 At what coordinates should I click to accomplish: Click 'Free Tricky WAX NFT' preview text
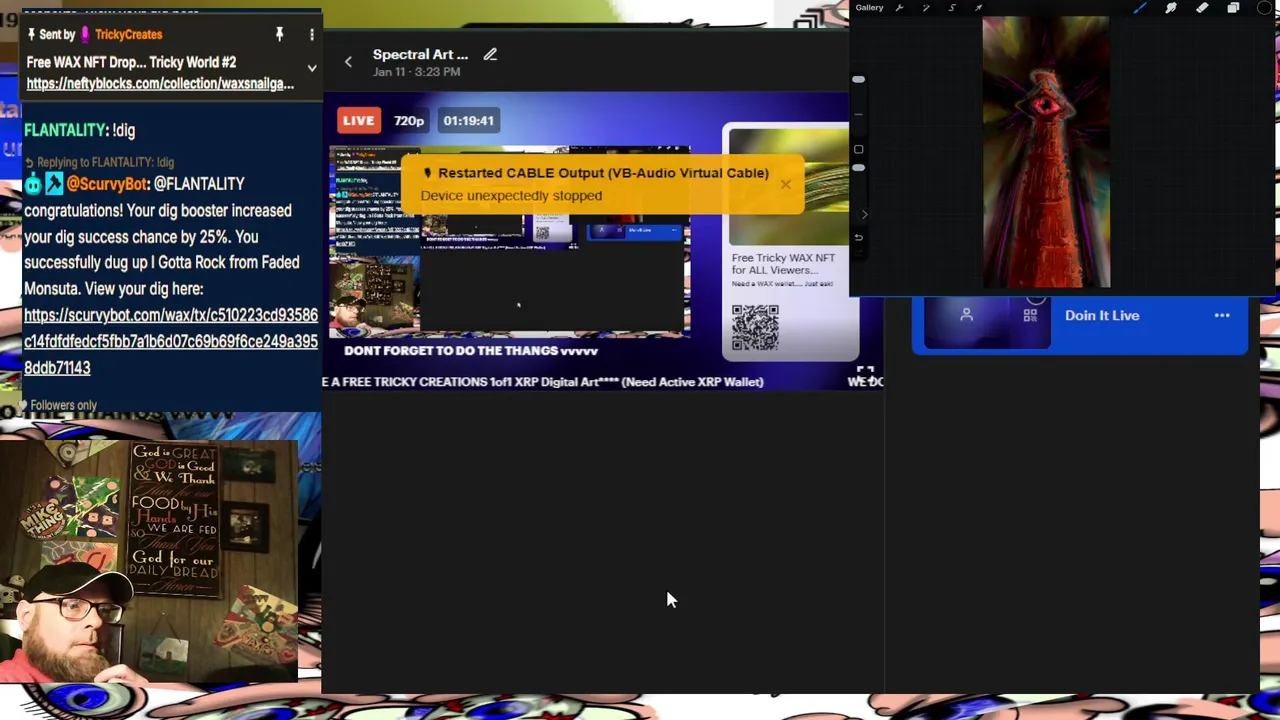point(783,264)
